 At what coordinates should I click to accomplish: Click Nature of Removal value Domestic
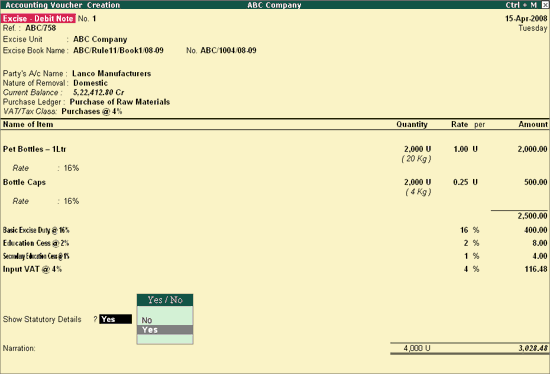pos(90,83)
